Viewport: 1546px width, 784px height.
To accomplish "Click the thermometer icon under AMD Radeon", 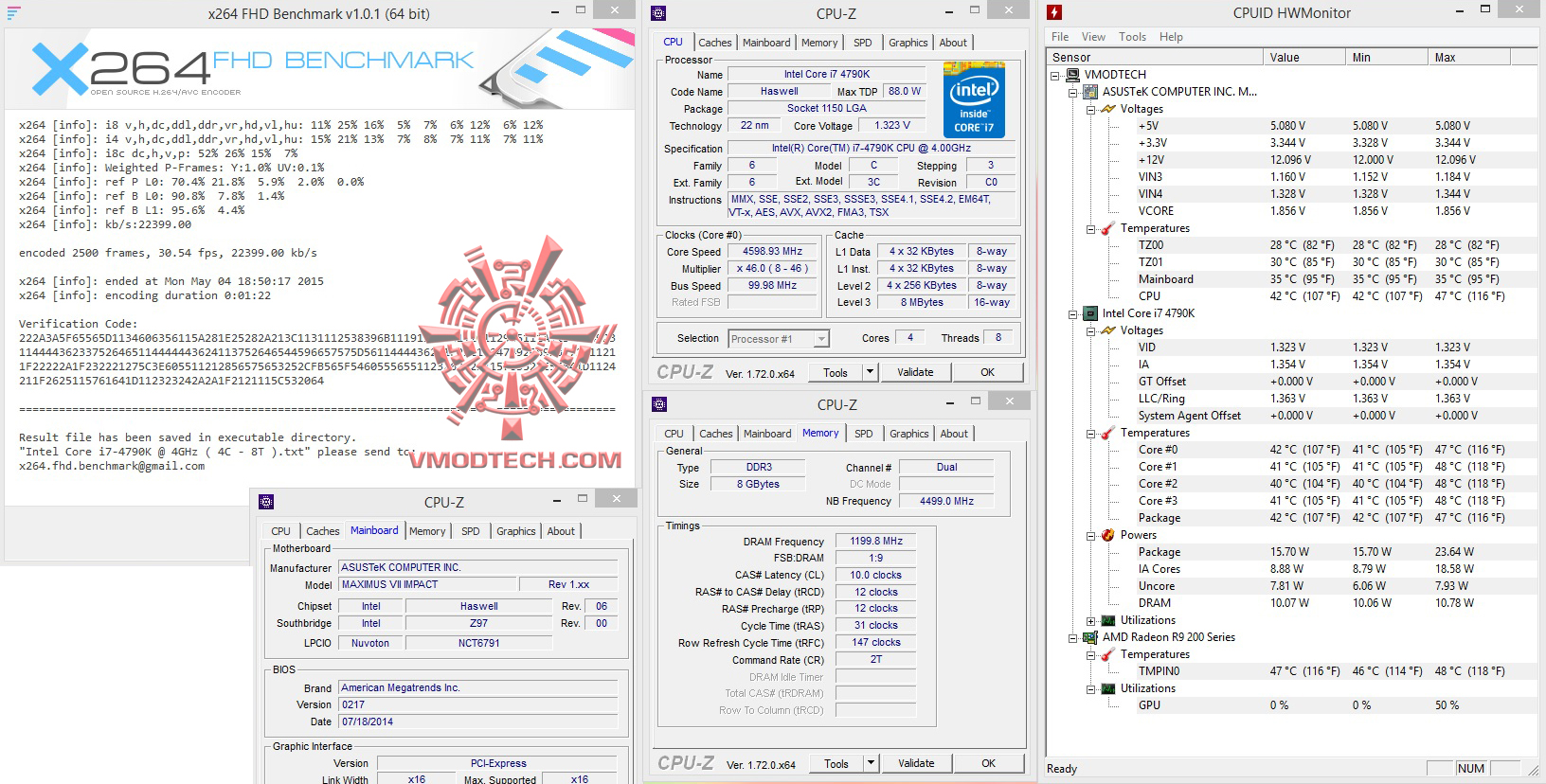I will (x=1109, y=654).
